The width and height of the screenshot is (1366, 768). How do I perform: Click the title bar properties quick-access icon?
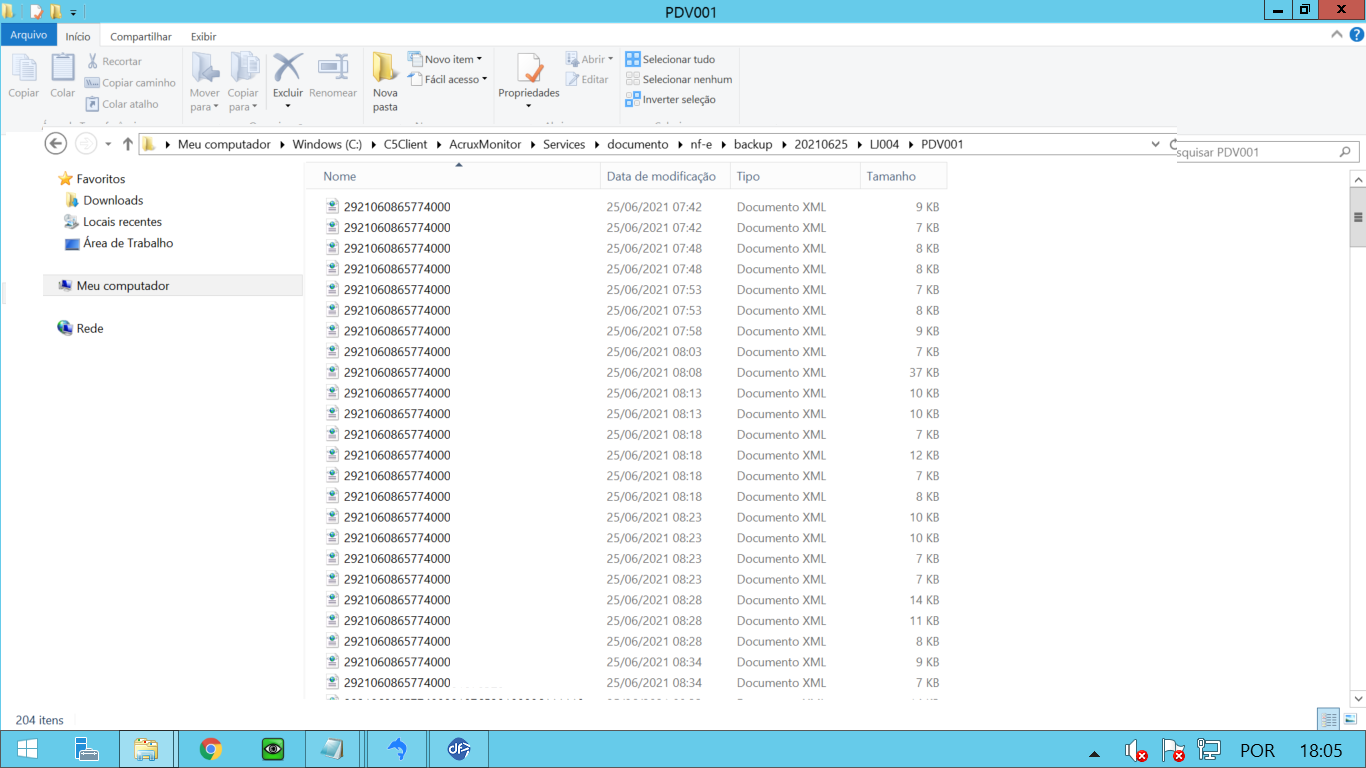pos(37,12)
